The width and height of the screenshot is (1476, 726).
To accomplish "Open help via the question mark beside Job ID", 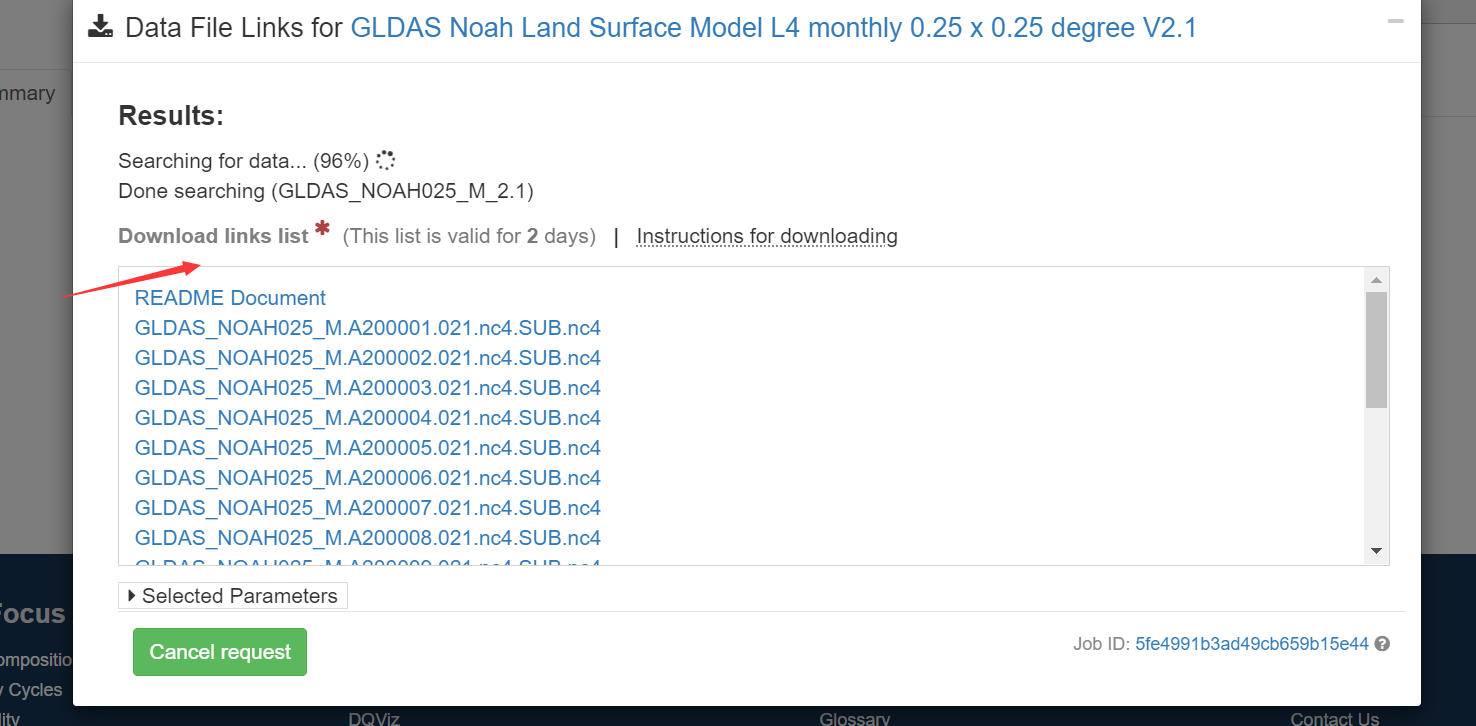I will tap(1383, 644).
